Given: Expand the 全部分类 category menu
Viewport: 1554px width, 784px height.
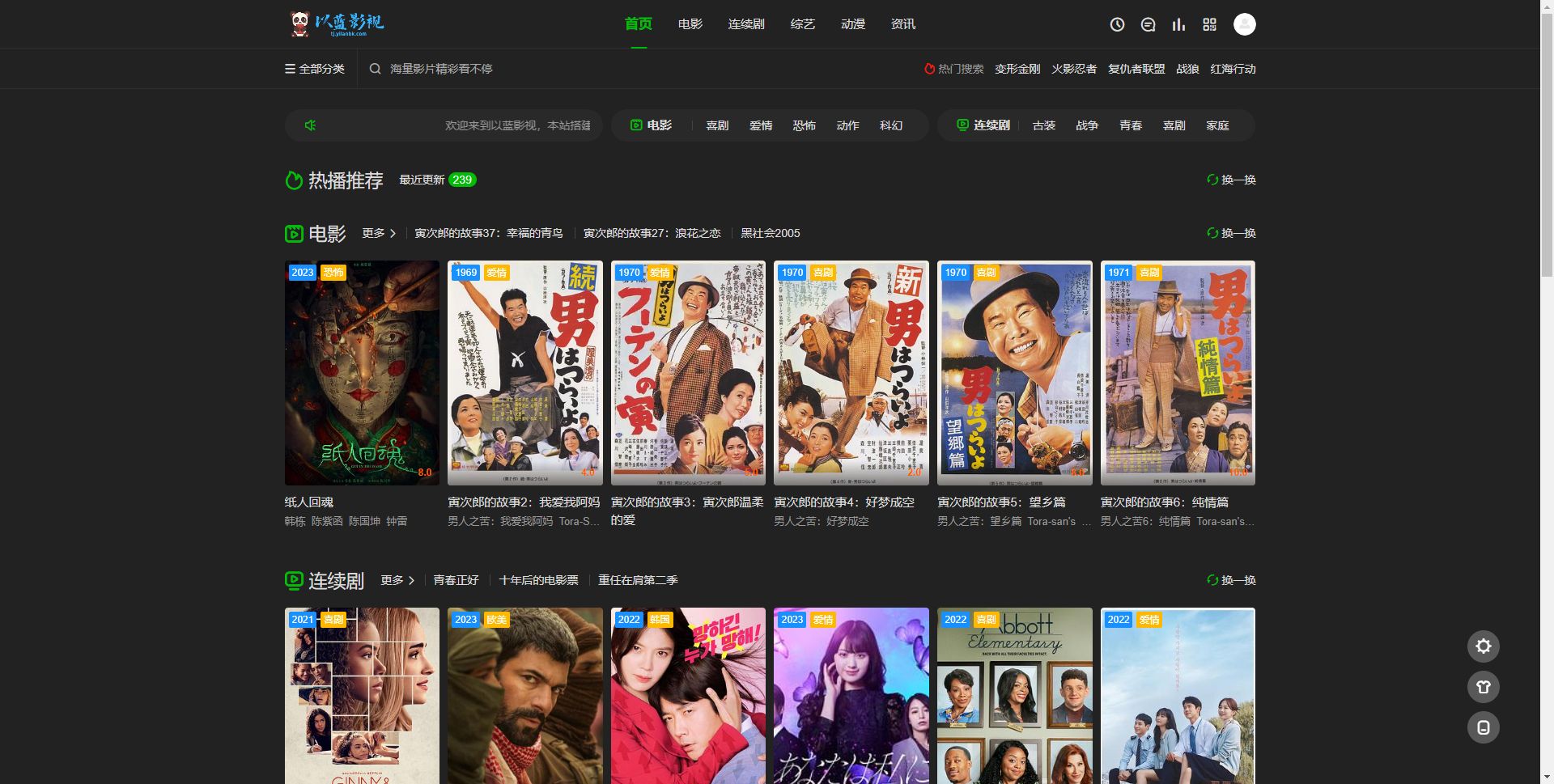Looking at the screenshot, I should point(315,69).
